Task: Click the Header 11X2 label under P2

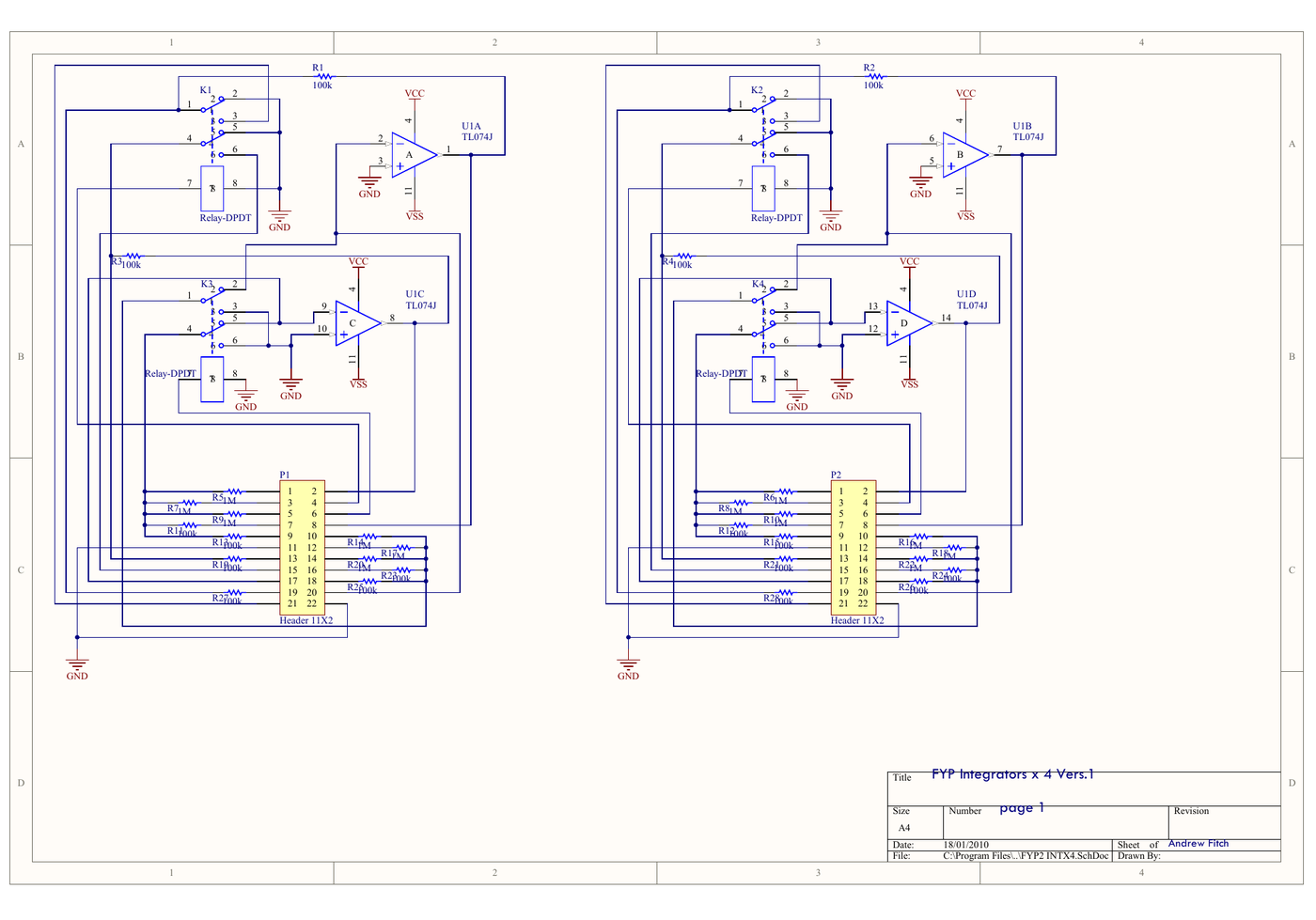Action: [857, 620]
